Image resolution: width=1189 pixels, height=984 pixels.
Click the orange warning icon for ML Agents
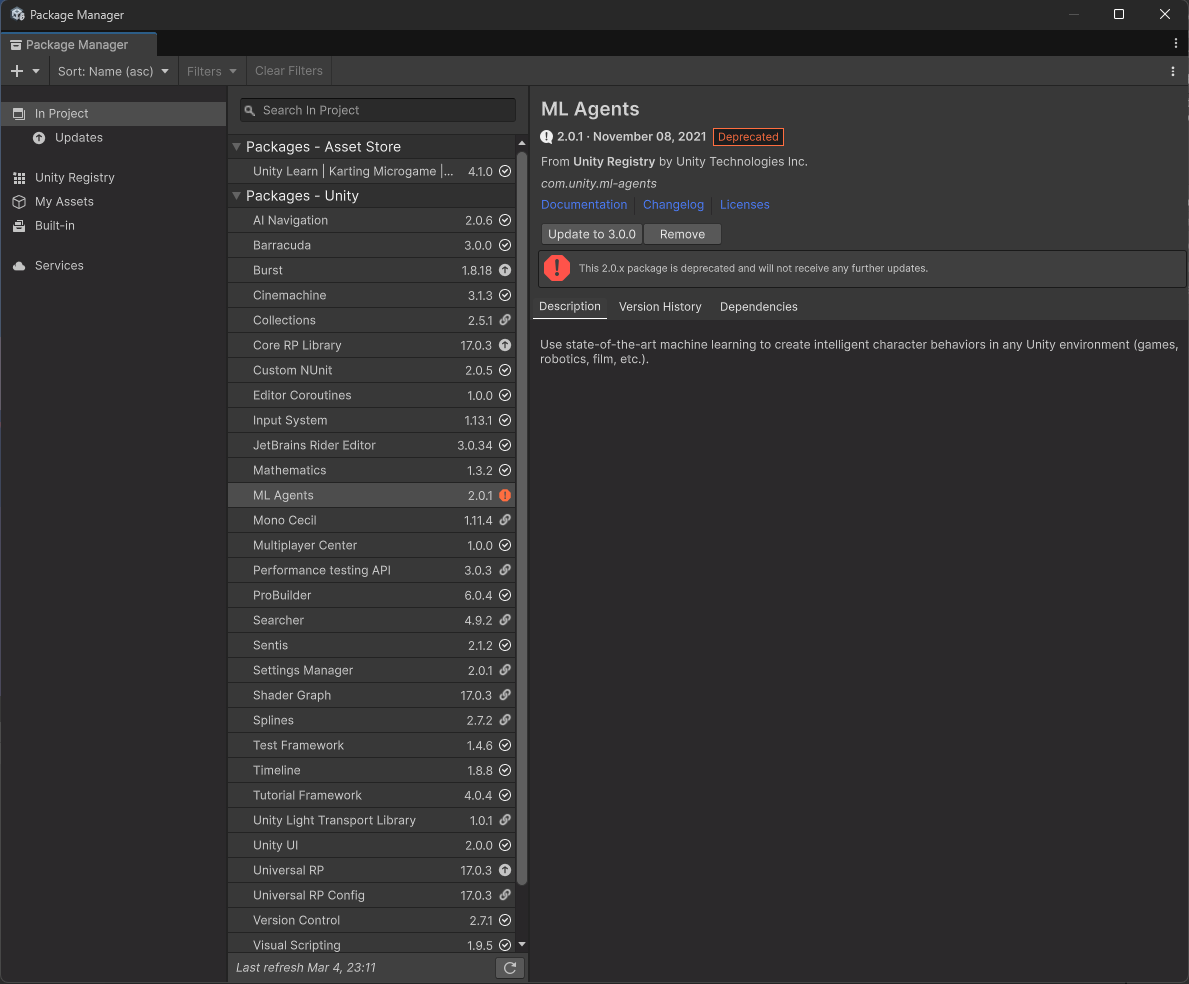[505, 496]
